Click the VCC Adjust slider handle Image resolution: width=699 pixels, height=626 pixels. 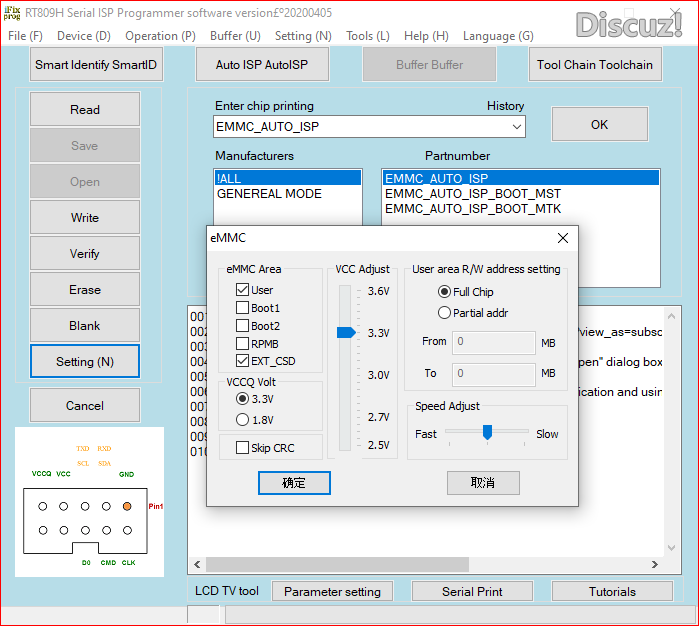pos(346,333)
